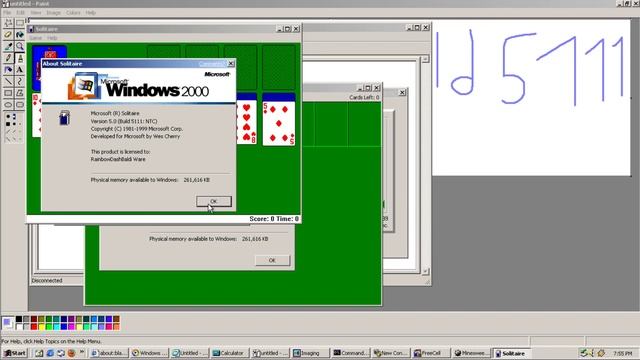Pick the black color swatch

tap(19, 319)
